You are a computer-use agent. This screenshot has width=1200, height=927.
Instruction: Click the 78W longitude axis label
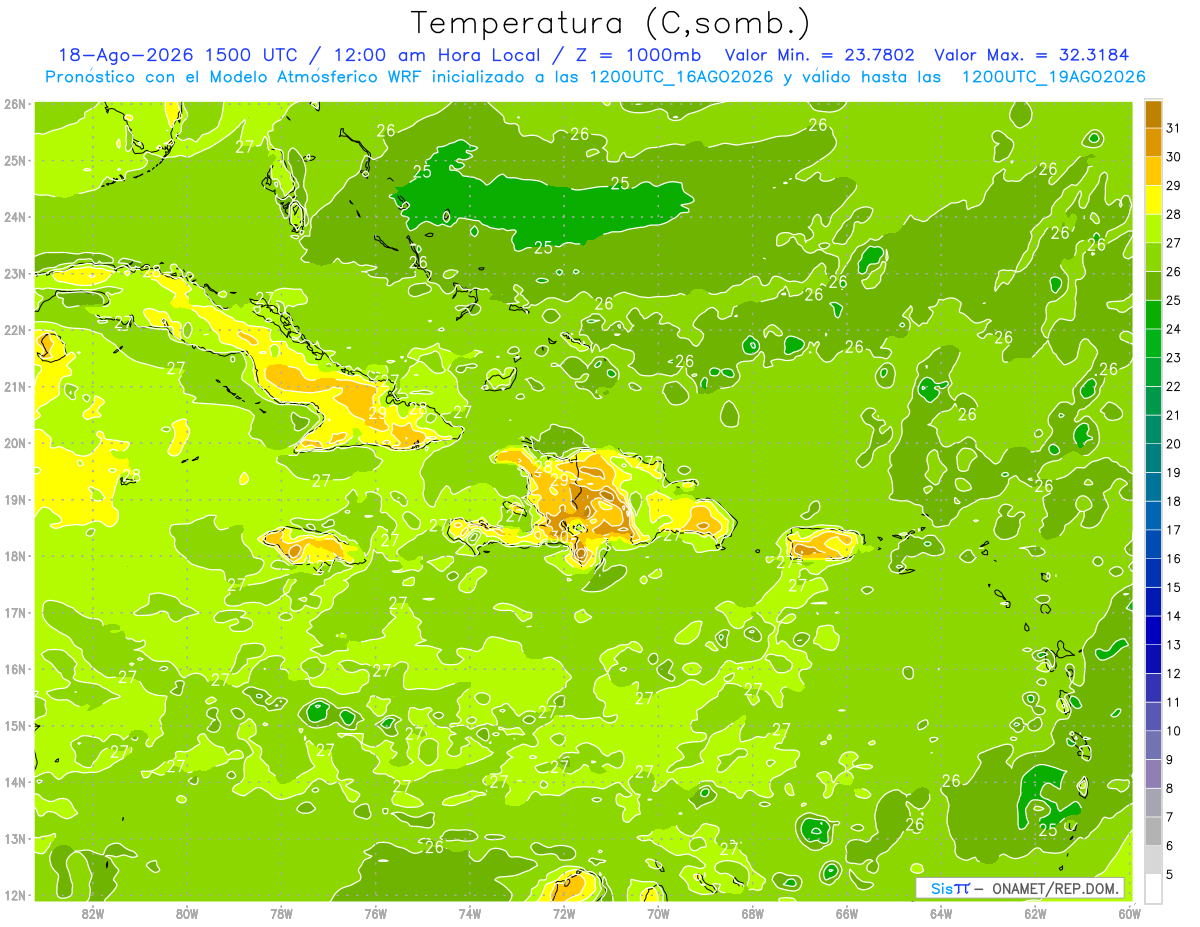(x=281, y=913)
